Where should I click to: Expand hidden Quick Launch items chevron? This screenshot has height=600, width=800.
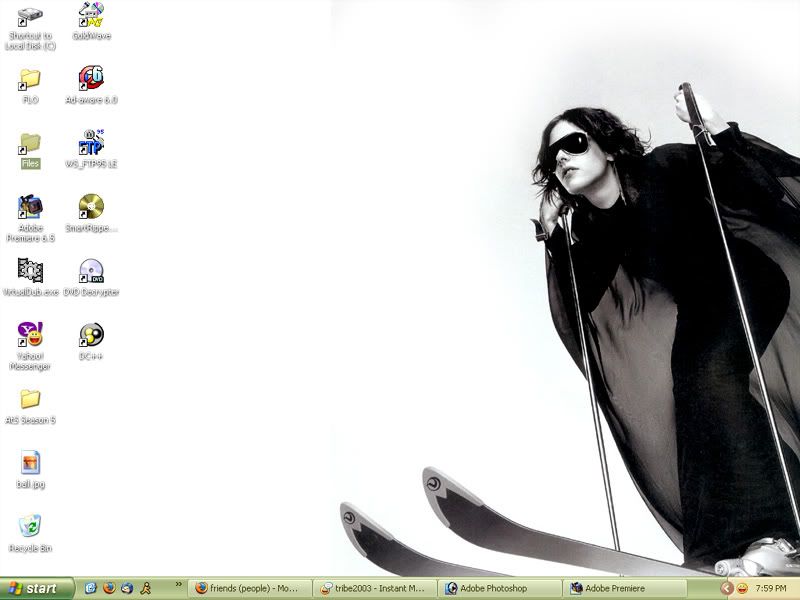pyautogui.click(x=179, y=585)
